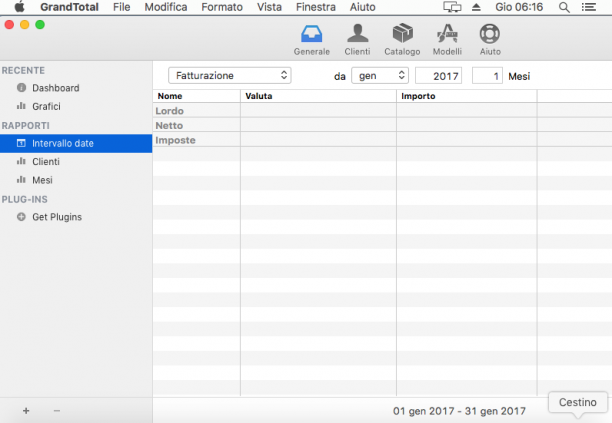Image resolution: width=612 pixels, height=423 pixels.
Task: Open the Catalogo box toolbar icon
Action: tap(402, 34)
